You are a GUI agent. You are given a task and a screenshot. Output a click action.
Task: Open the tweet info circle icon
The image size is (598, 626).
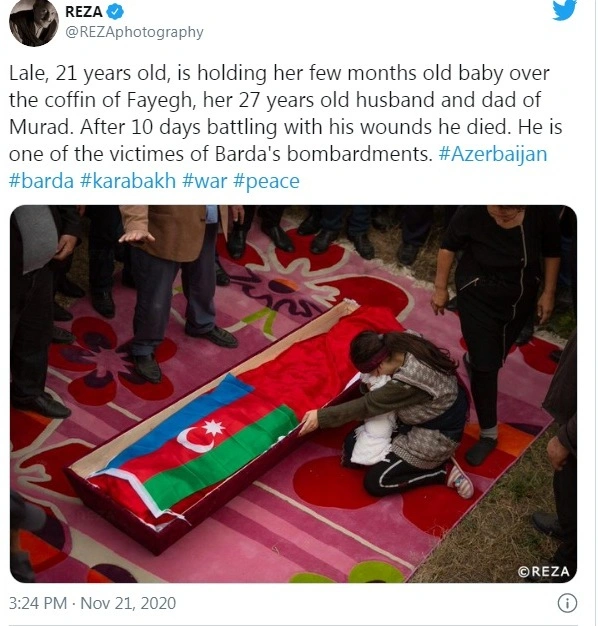pyautogui.click(x=567, y=603)
